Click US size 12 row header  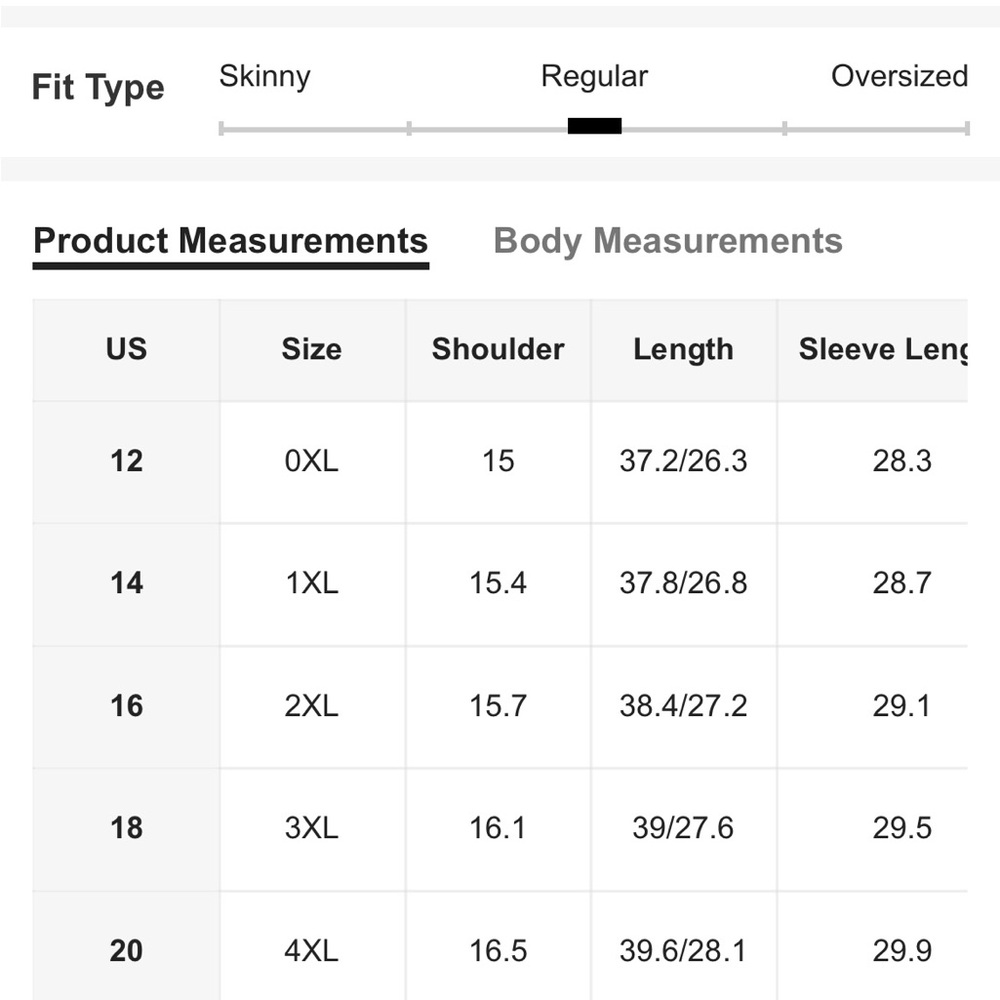(x=126, y=461)
